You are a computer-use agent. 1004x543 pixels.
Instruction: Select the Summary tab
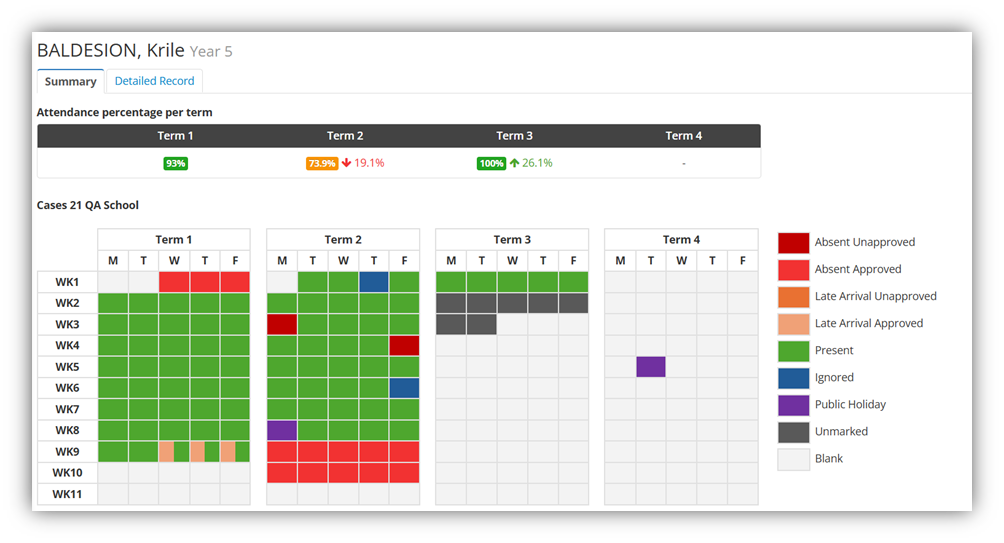(70, 82)
